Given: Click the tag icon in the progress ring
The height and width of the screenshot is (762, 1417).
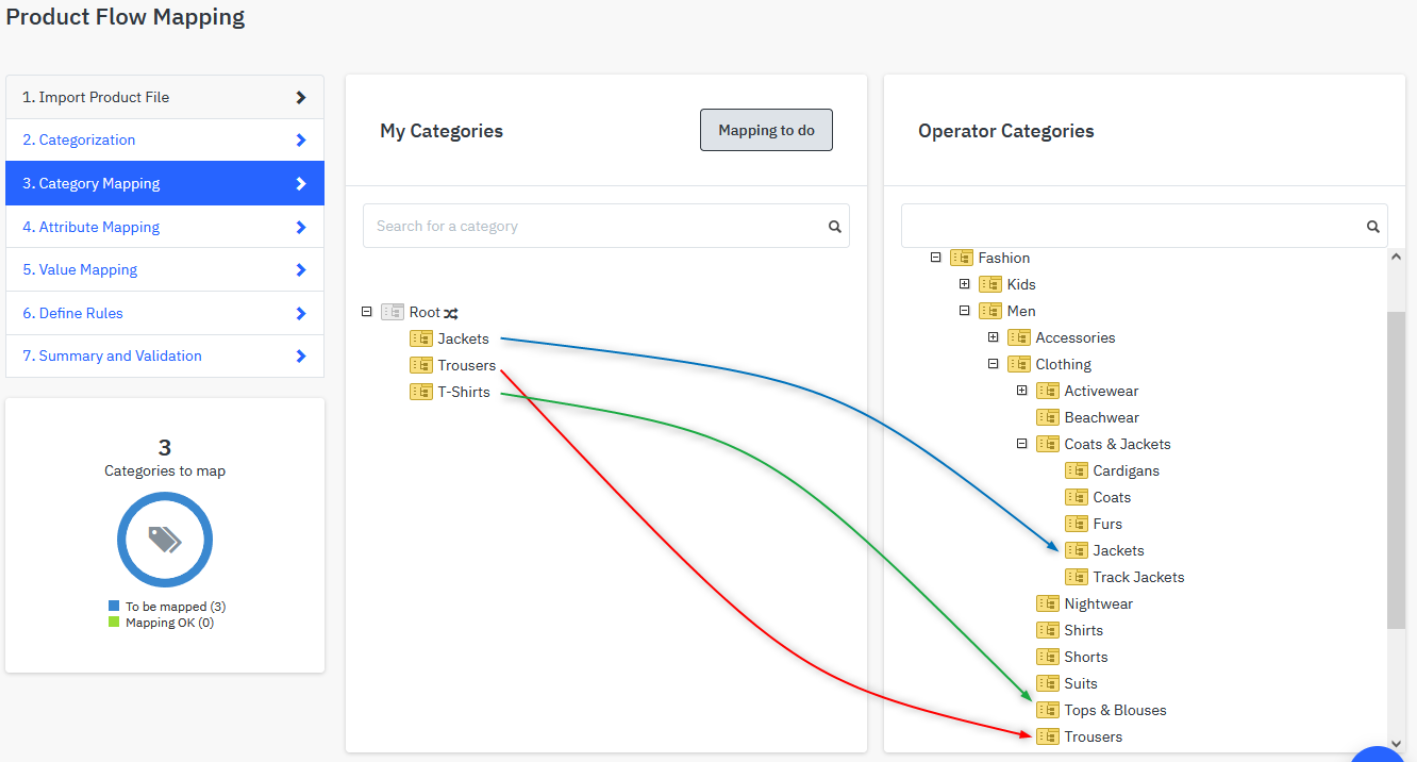Looking at the screenshot, I should point(165,540).
